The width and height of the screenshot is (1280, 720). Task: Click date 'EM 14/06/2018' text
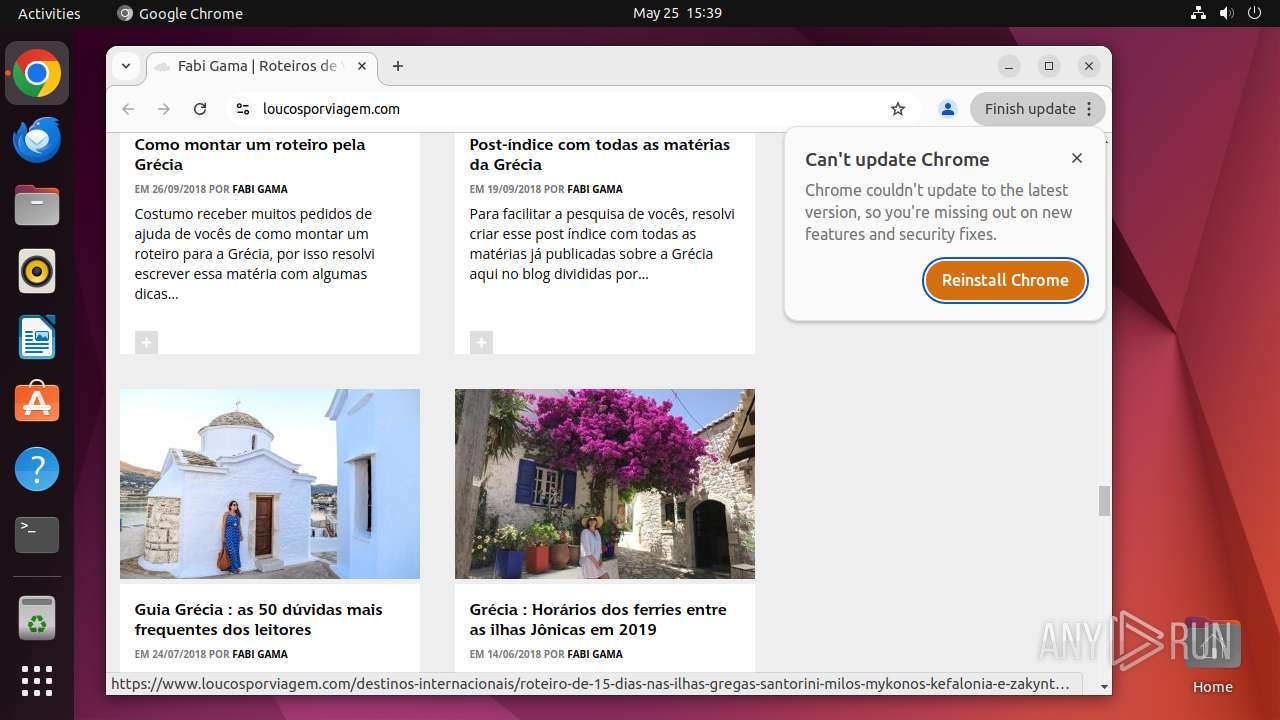point(505,654)
